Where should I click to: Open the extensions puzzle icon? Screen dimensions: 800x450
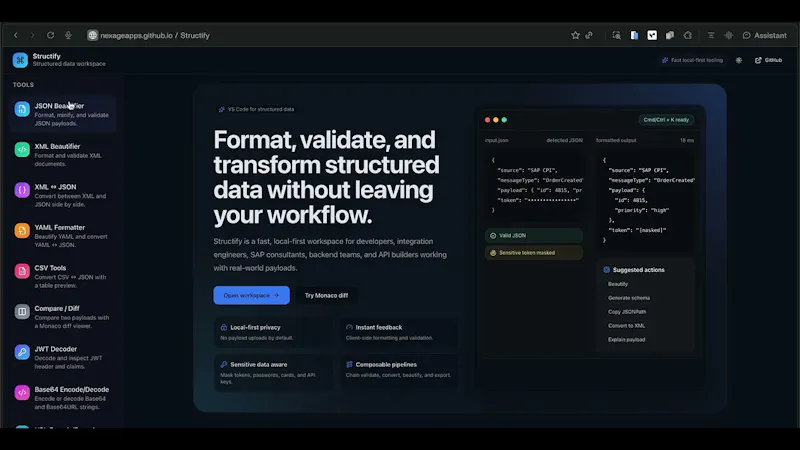(x=688, y=35)
